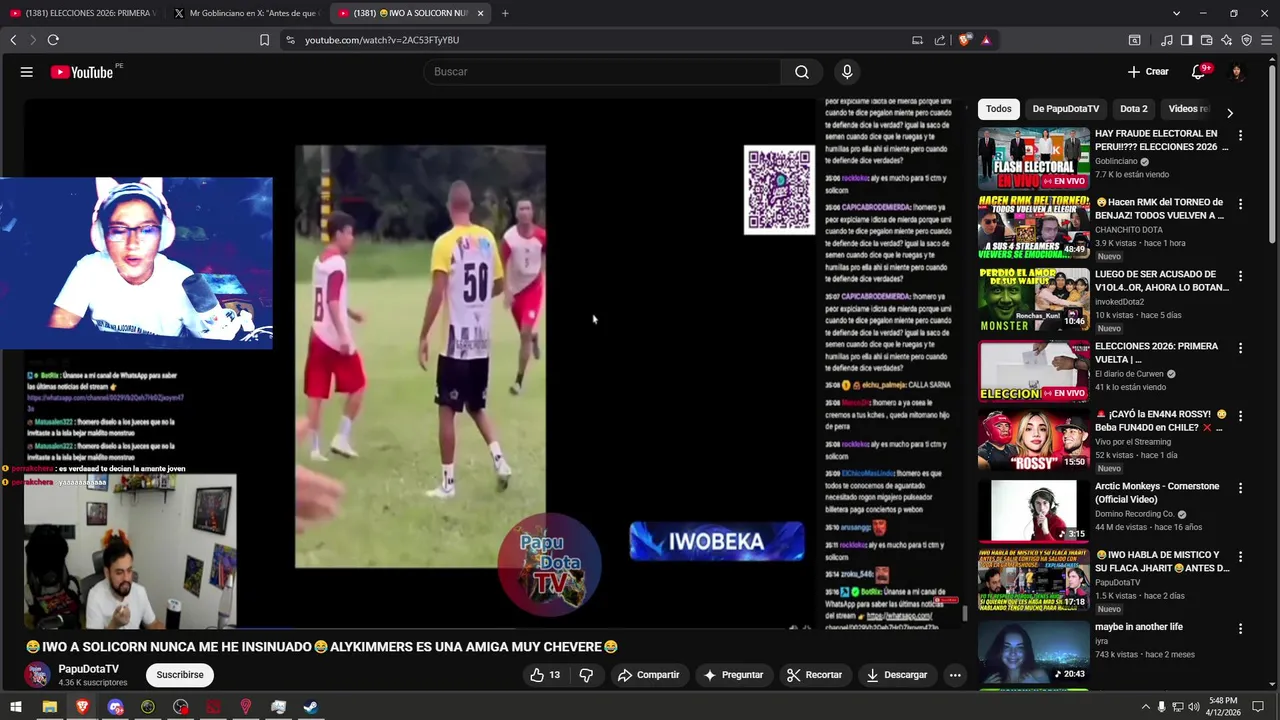Image resolution: width=1280 pixels, height=720 pixels.
Task: Reload the current page
Action: (53, 40)
